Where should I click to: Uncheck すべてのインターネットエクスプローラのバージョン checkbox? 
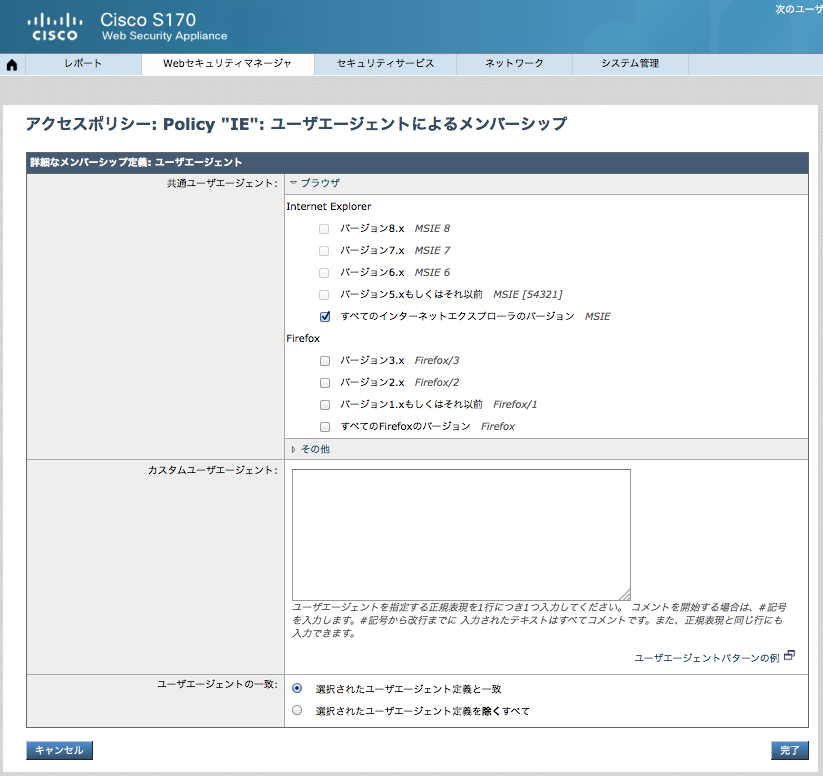pos(324,316)
